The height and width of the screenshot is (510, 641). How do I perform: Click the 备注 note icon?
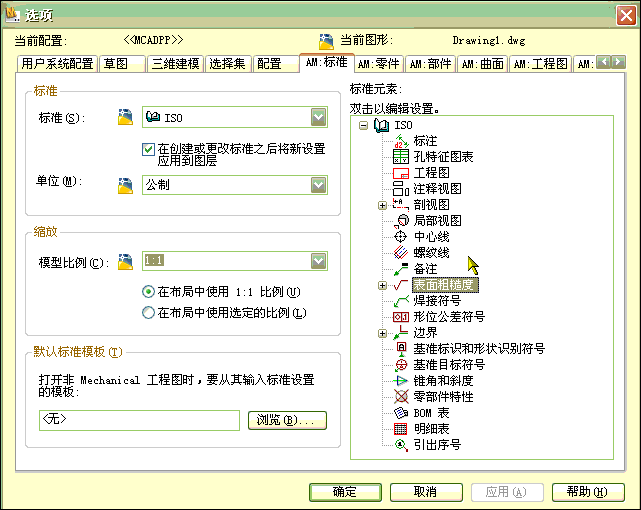pos(401,269)
